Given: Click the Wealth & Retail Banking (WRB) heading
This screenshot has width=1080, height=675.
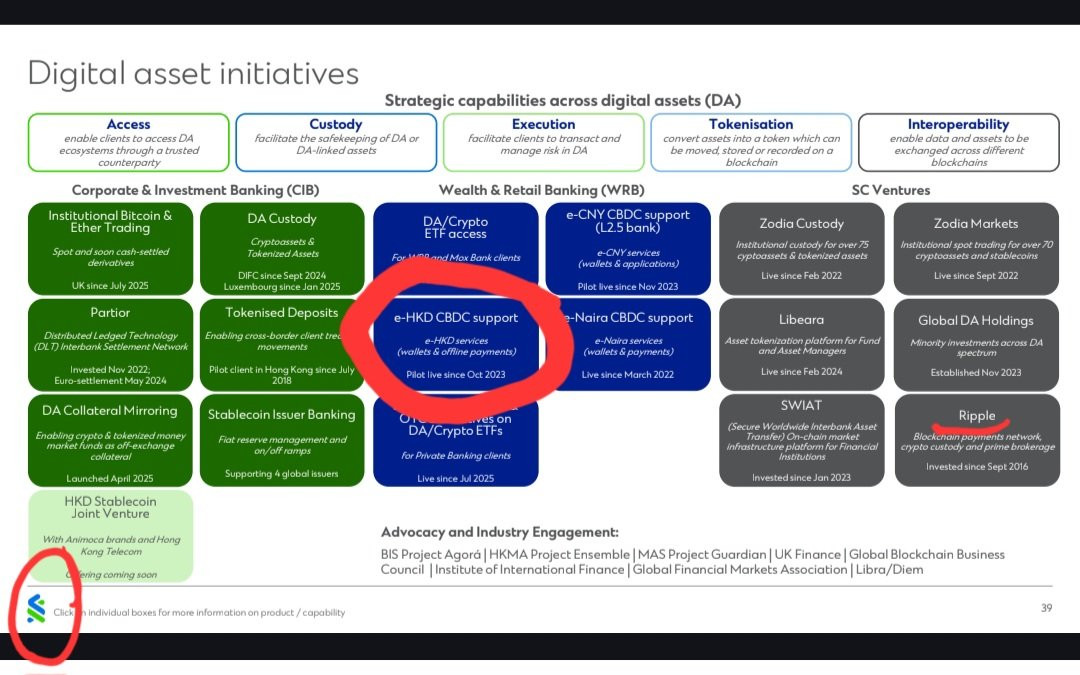Looking at the screenshot, I should pyautogui.click(x=541, y=190).
